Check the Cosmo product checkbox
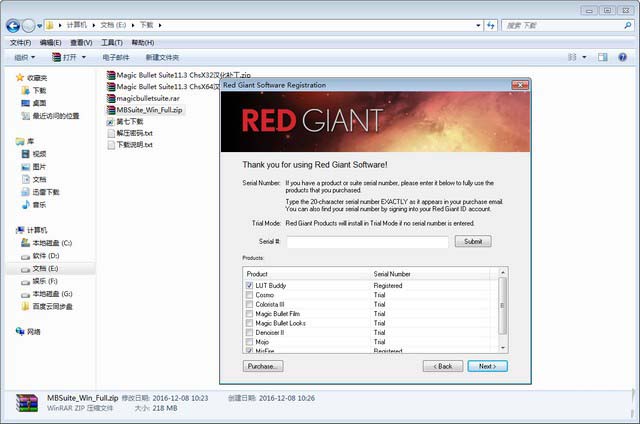Image resolution: width=640 pixels, height=424 pixels. click(249, 295)
